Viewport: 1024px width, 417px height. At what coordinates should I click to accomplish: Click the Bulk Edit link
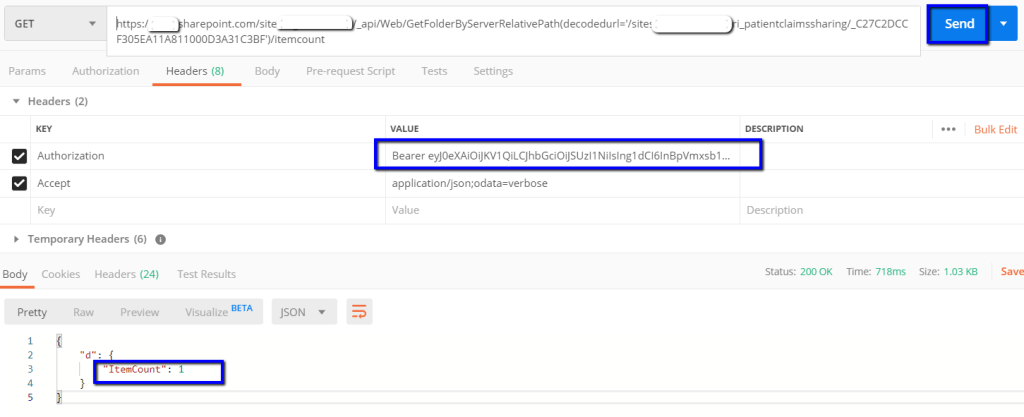coord(995,129)
